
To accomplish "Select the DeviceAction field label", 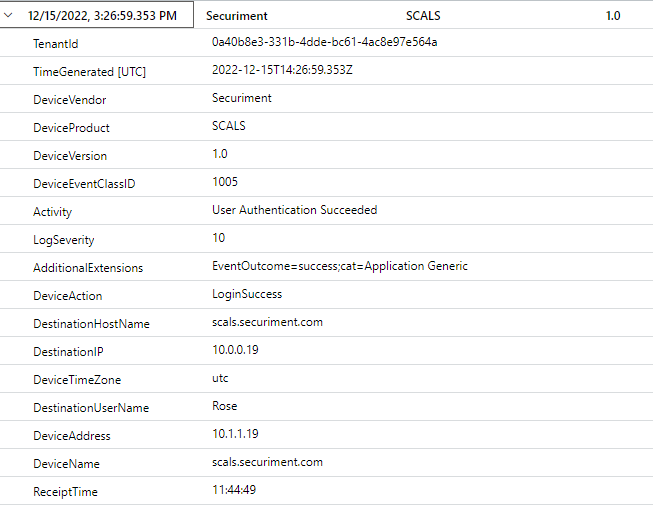I will 67,296.
